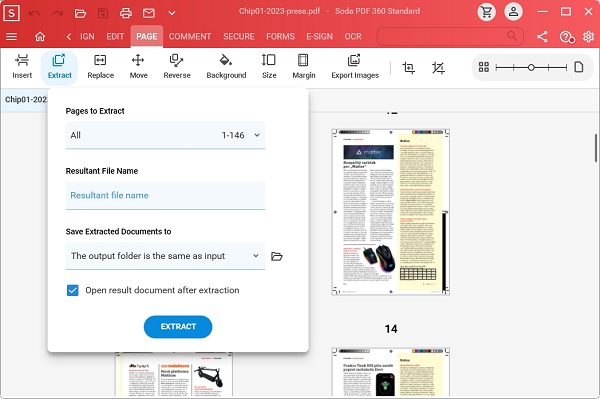Open the hamburger menu
The height and width of the screenshot is (399, 600).
(x=11, y=37)
